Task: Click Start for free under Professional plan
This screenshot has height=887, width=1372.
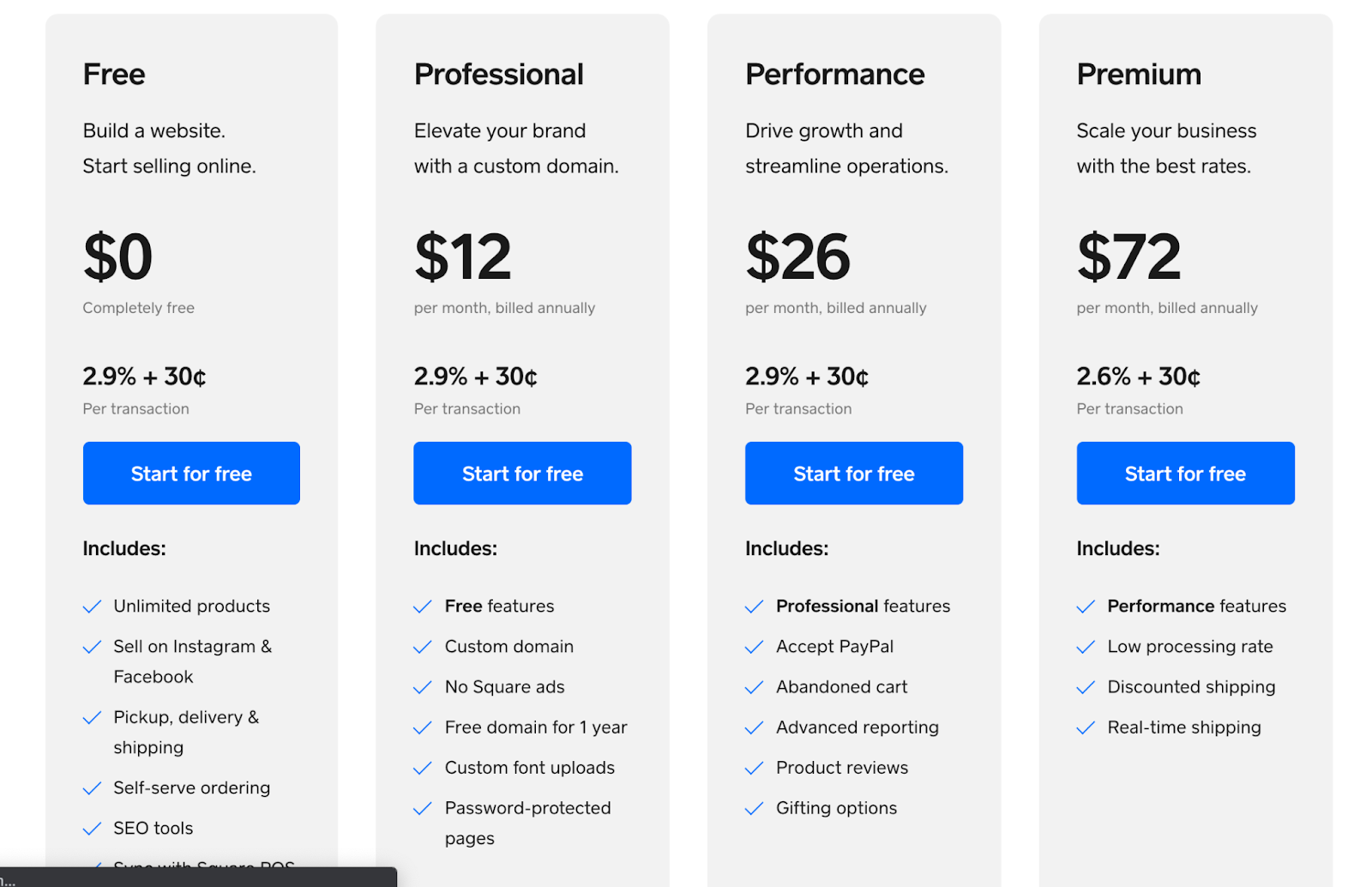Action: coord(522,474)
